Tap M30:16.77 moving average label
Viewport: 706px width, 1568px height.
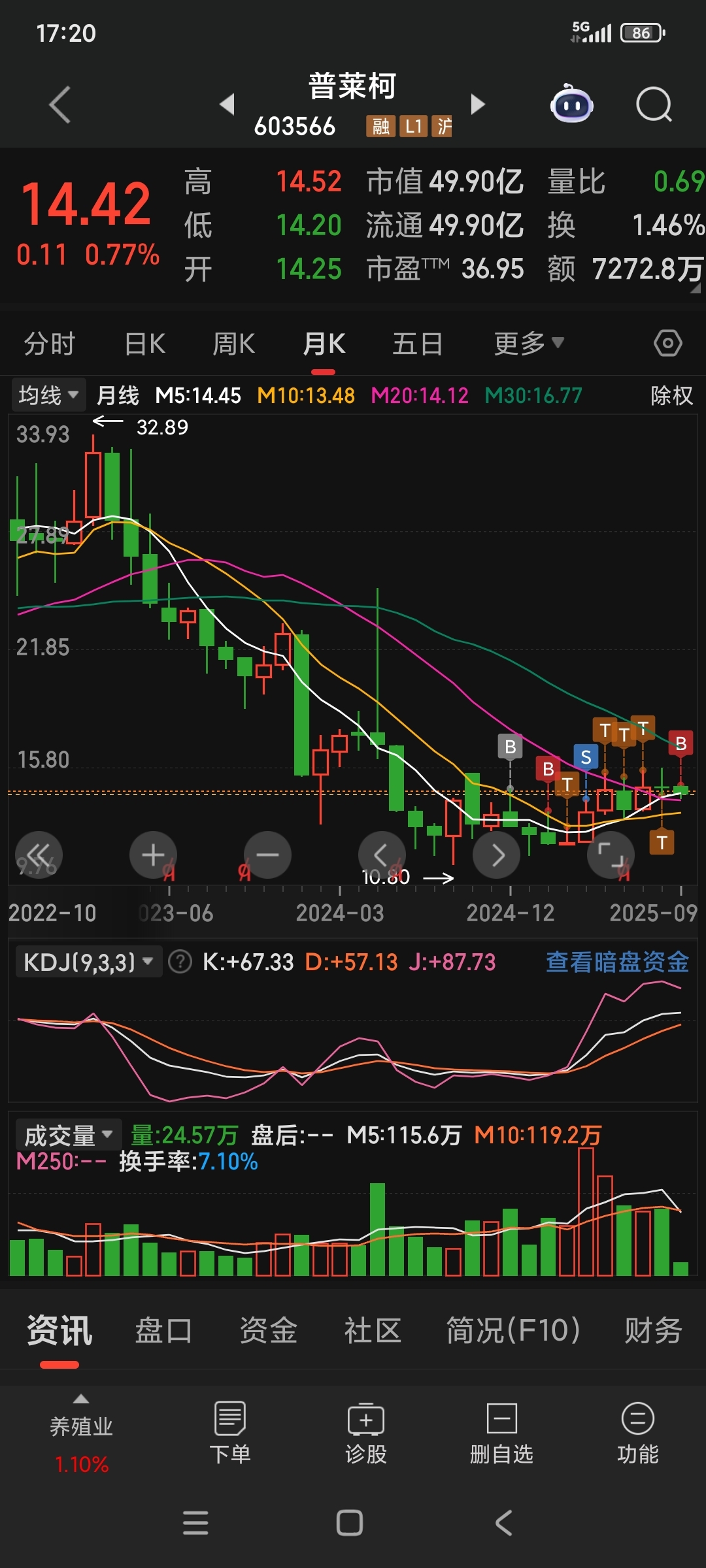(533, 395)
